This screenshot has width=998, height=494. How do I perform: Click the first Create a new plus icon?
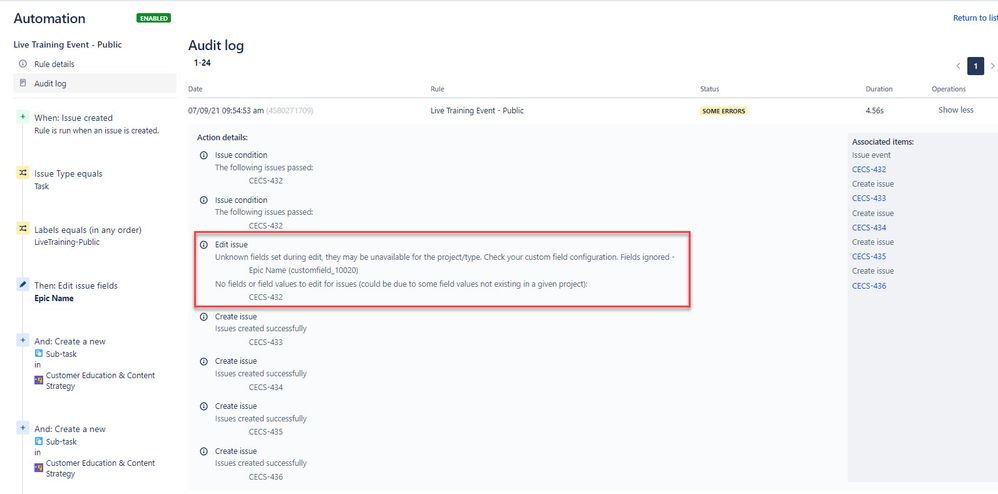(x=22, y=341)
